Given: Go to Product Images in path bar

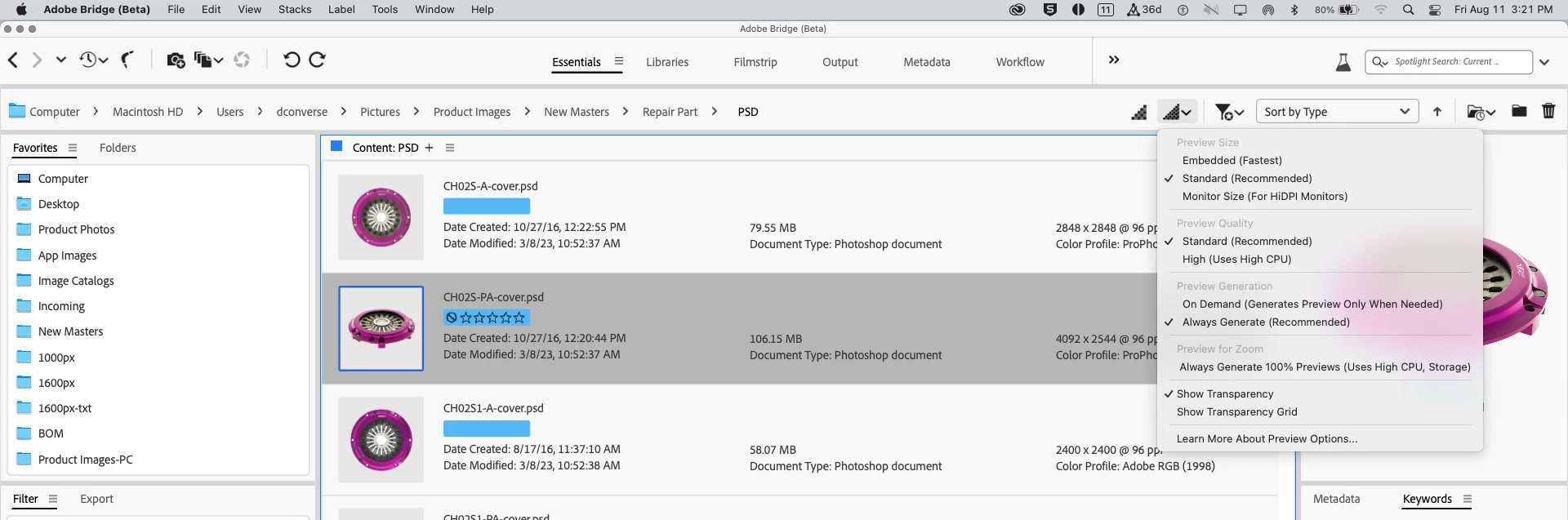Looking at the screenshot, I should (x=472, y=112).
